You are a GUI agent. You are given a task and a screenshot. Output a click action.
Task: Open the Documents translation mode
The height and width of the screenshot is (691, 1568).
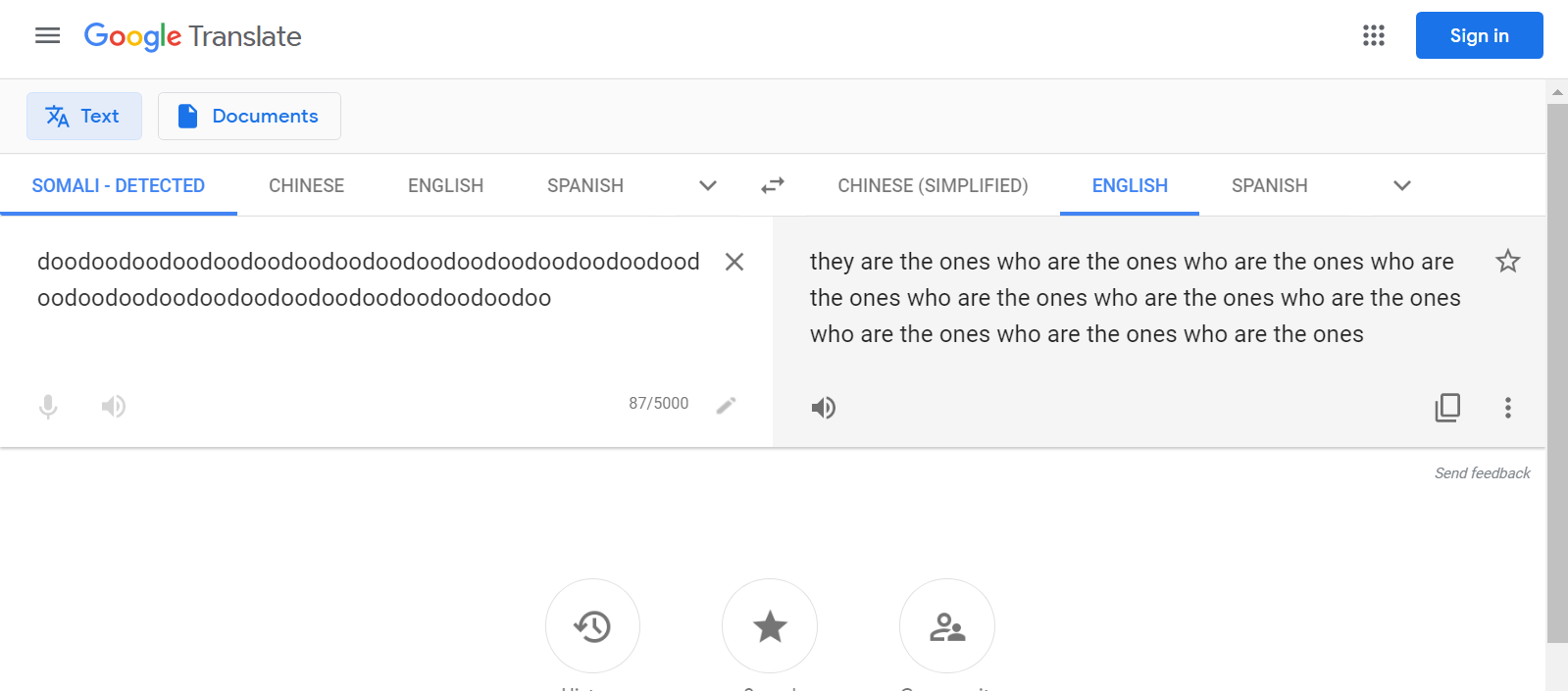[249, 117]
